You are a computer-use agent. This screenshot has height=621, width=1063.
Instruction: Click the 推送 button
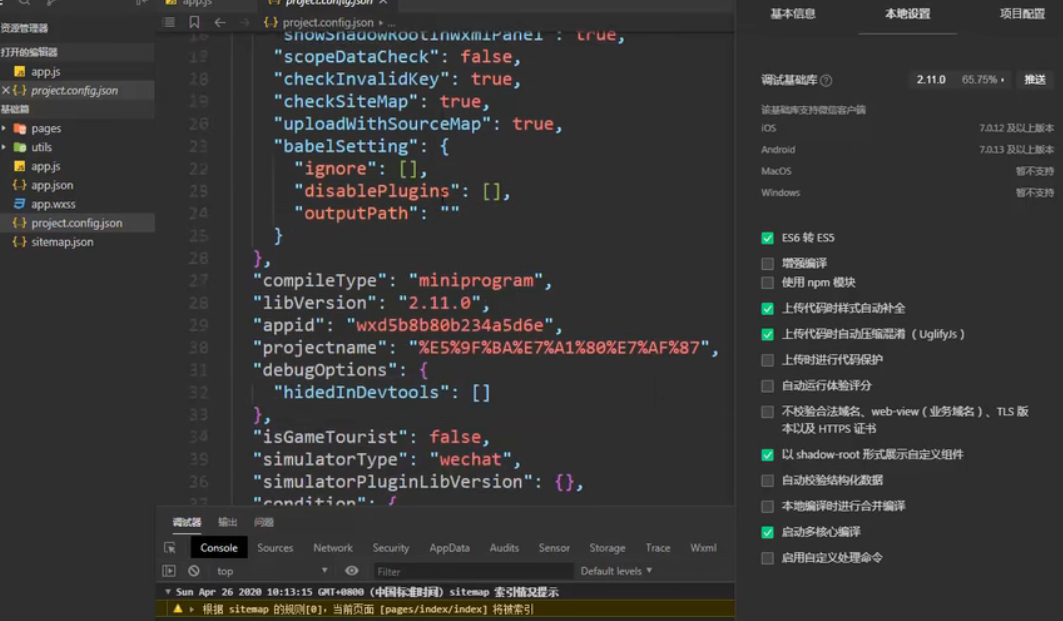[x=1035, y=80]
